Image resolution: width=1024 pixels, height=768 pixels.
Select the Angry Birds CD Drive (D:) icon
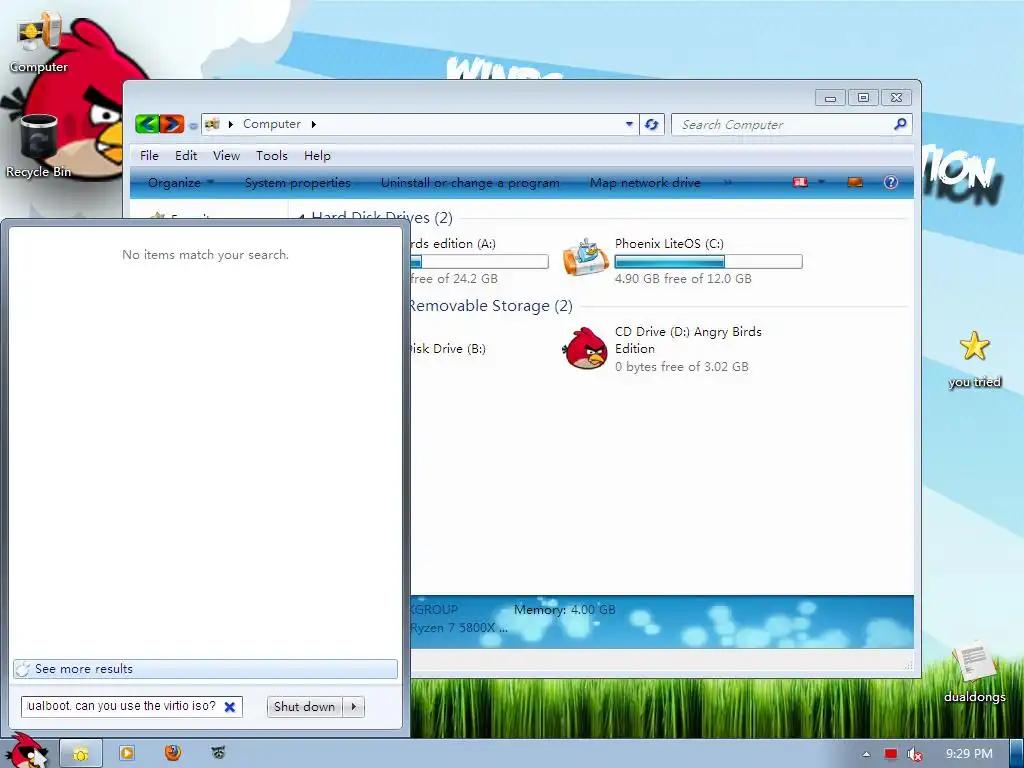586,348
